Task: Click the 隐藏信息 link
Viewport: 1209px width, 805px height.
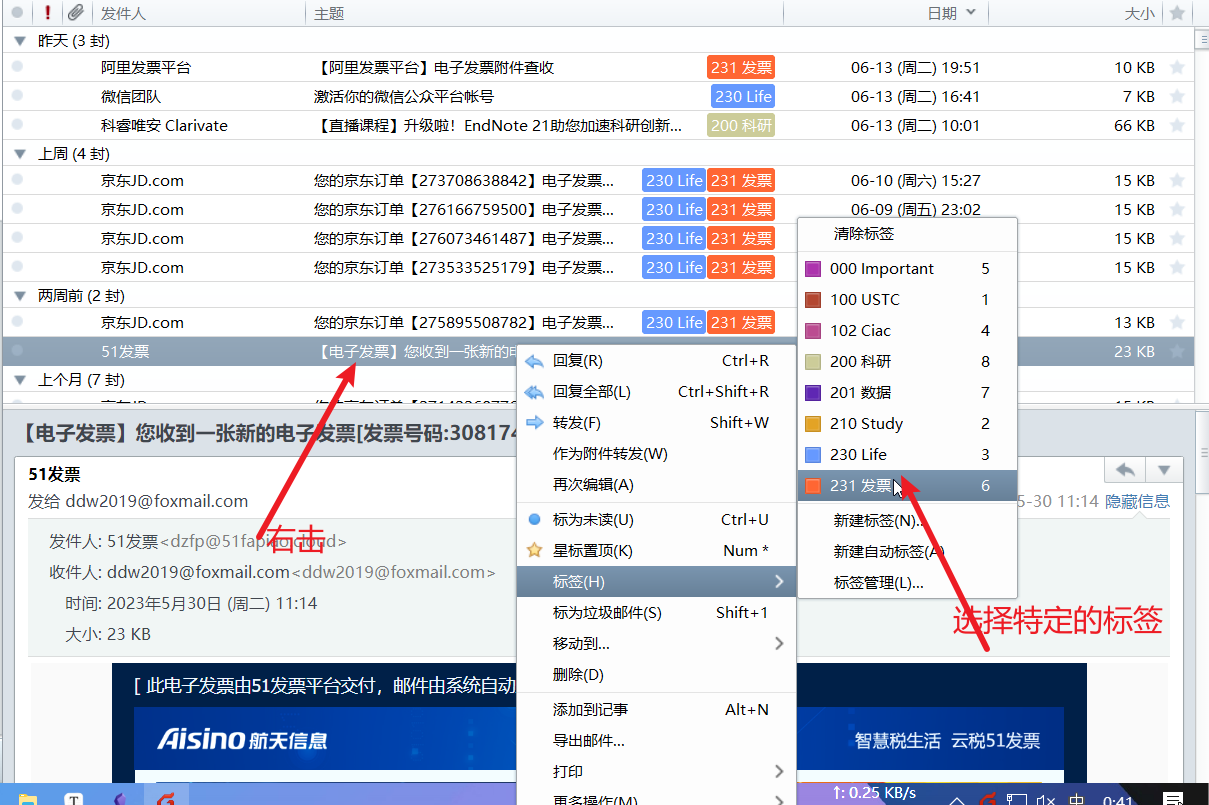Action: point(1137,501)
